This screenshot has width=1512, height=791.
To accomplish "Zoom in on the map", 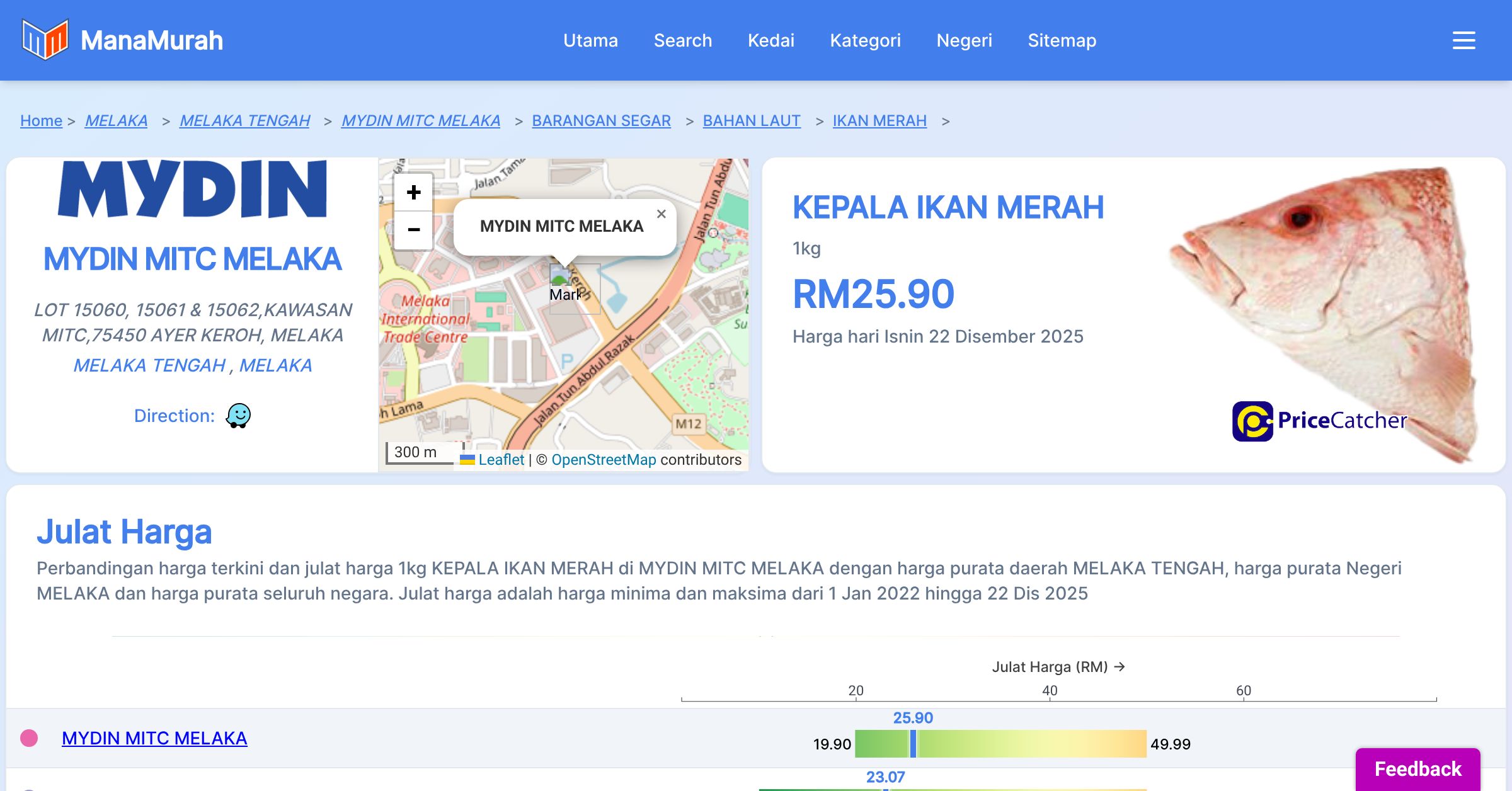I will pos(413,192).
